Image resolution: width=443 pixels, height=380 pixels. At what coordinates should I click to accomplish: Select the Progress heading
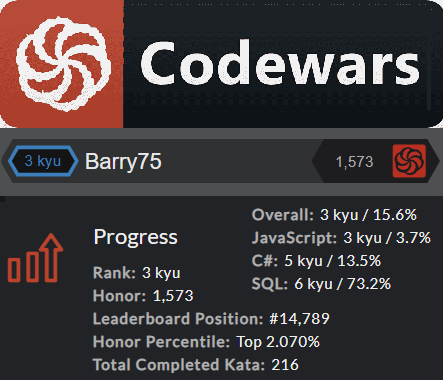135,237
